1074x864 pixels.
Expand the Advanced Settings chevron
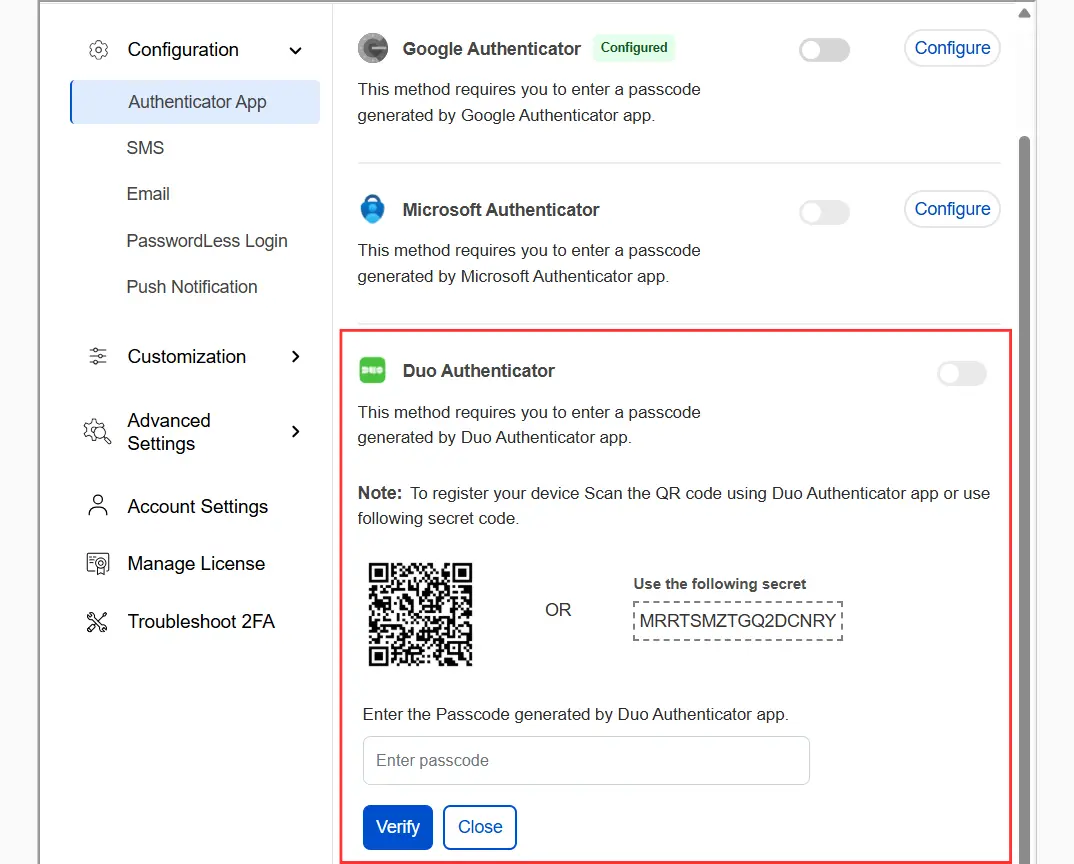pyautogui.click(x=296, y=431)
